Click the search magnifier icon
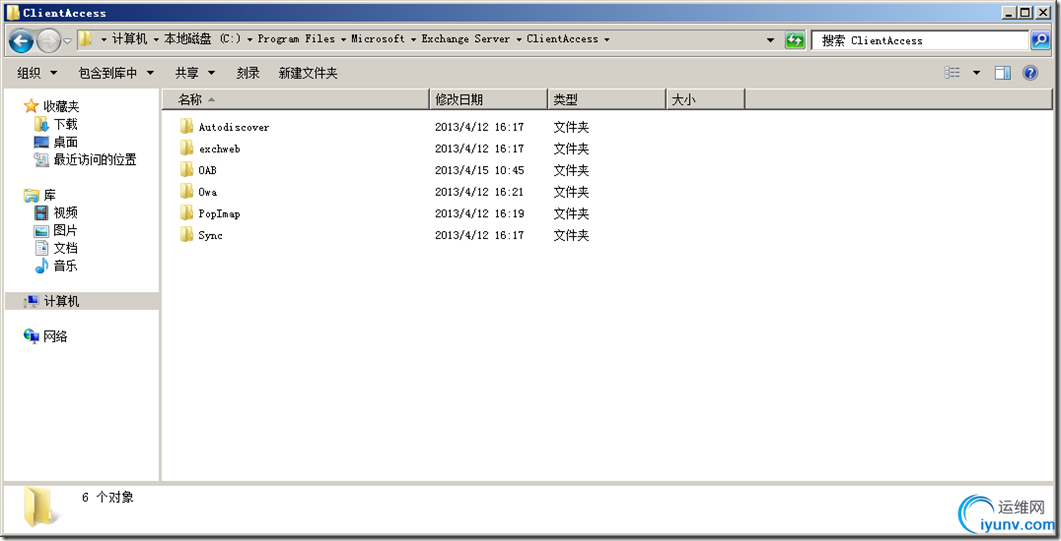This screenshot has width=1061, height=541. click(x=1039, y=40)
